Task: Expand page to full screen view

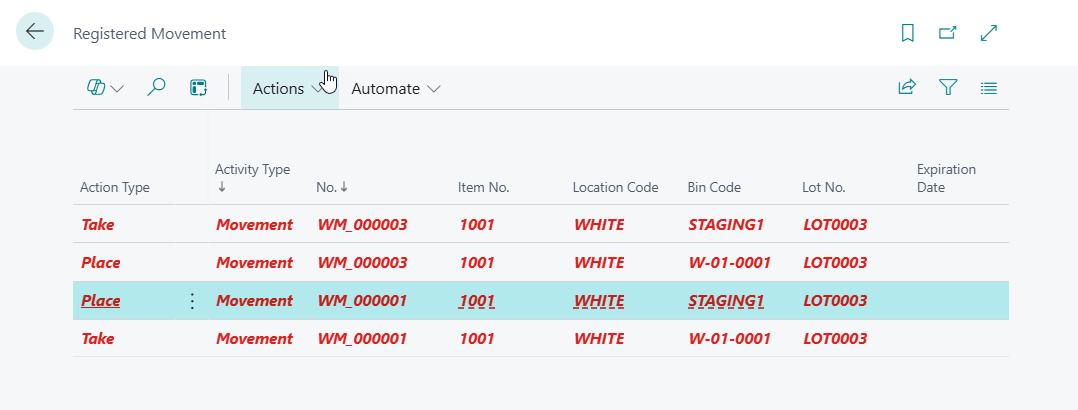Action: click(x=989, y=33)
